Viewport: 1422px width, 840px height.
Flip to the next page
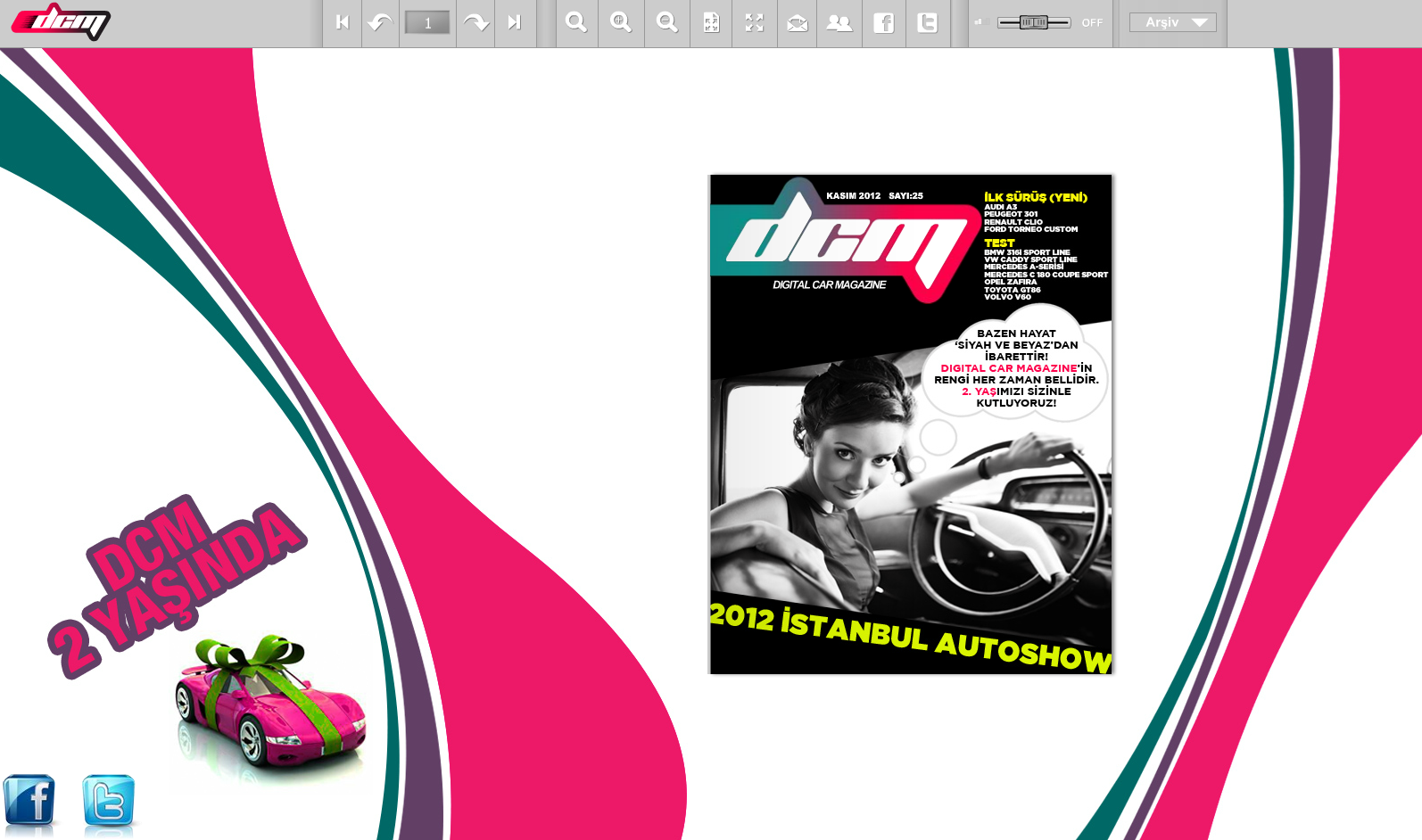point(475,23)
